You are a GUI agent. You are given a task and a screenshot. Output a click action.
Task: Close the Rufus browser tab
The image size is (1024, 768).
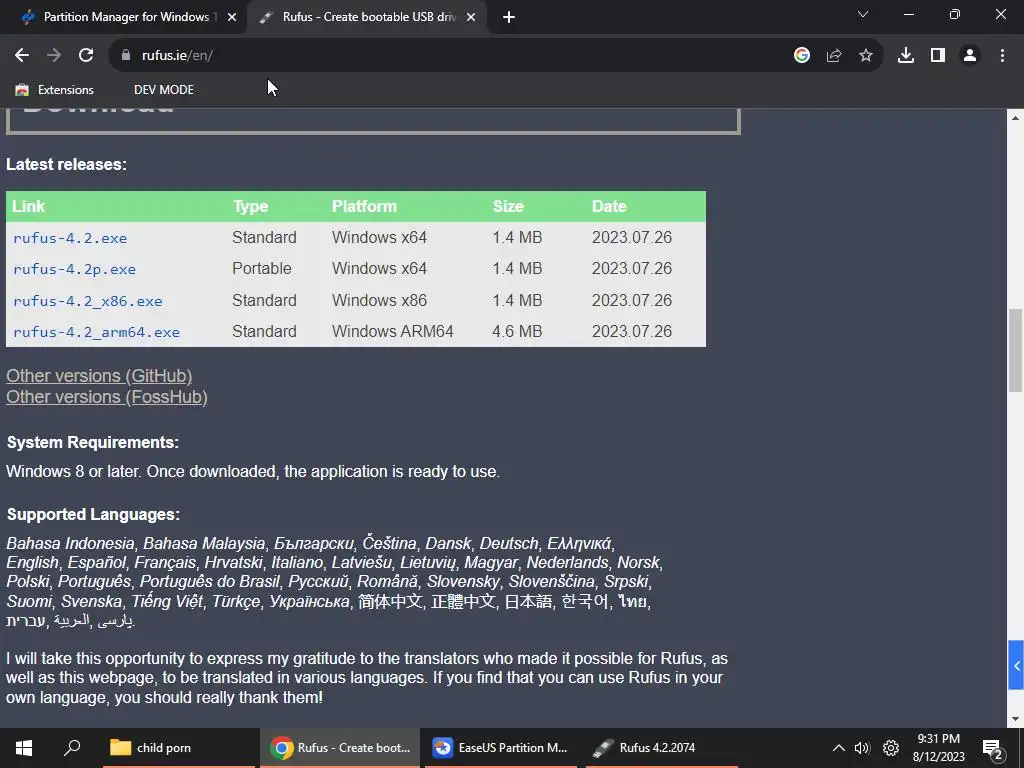pyautogui.click(x=471, y=18)
